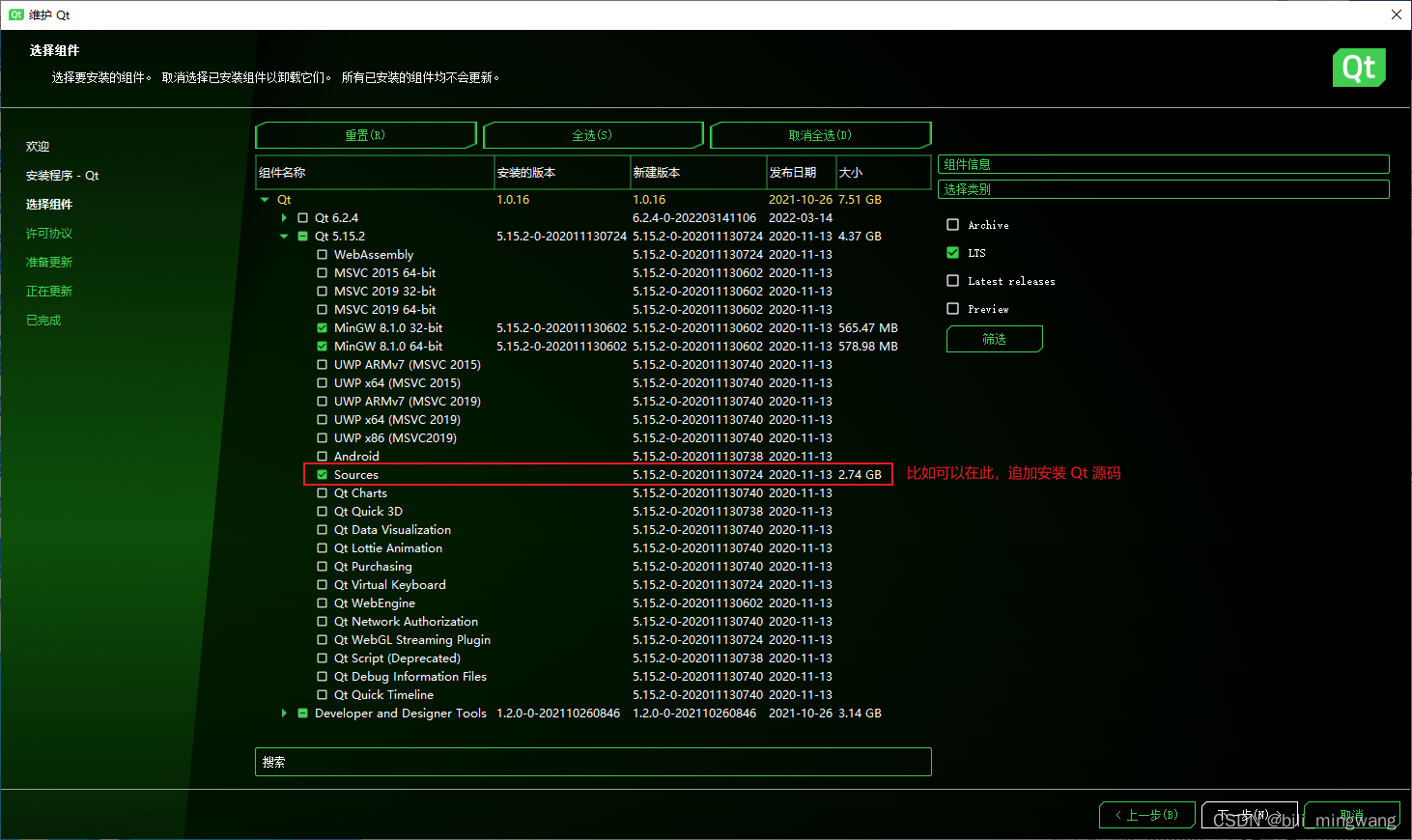1412x840 pixels.
Task: Click the 全选(S) select all button
Action: [x=593, y=135]
